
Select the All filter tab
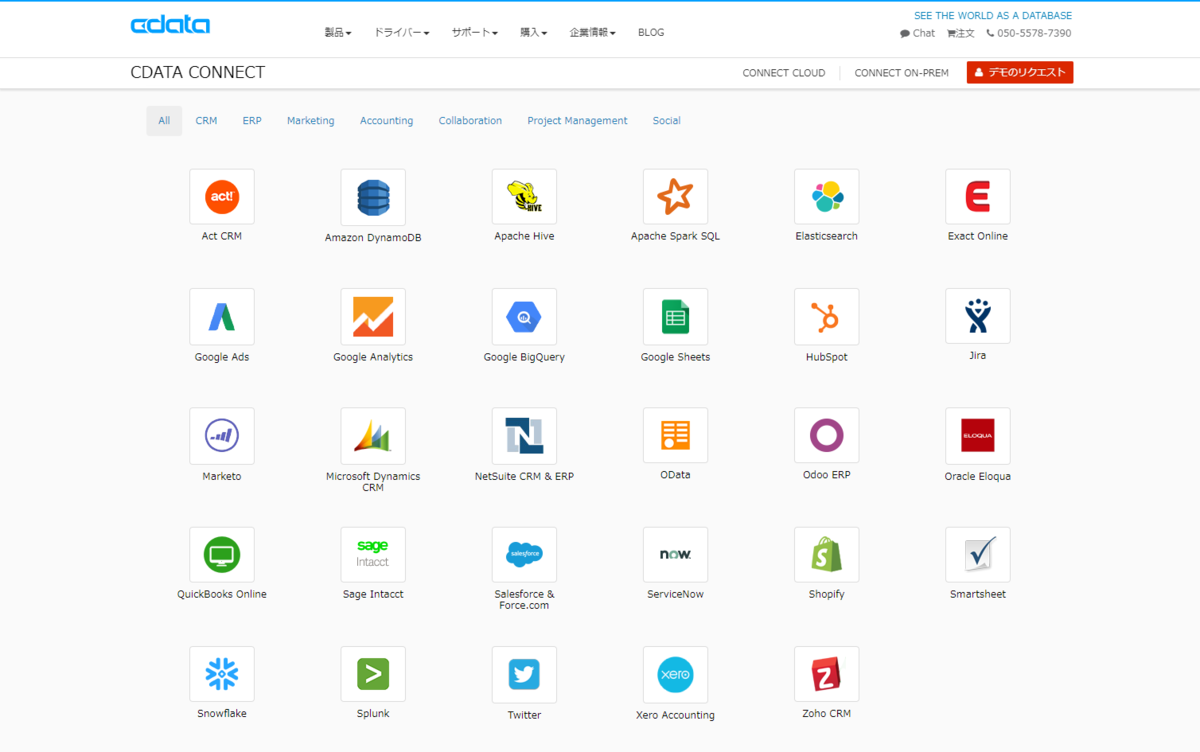[164, 121]
